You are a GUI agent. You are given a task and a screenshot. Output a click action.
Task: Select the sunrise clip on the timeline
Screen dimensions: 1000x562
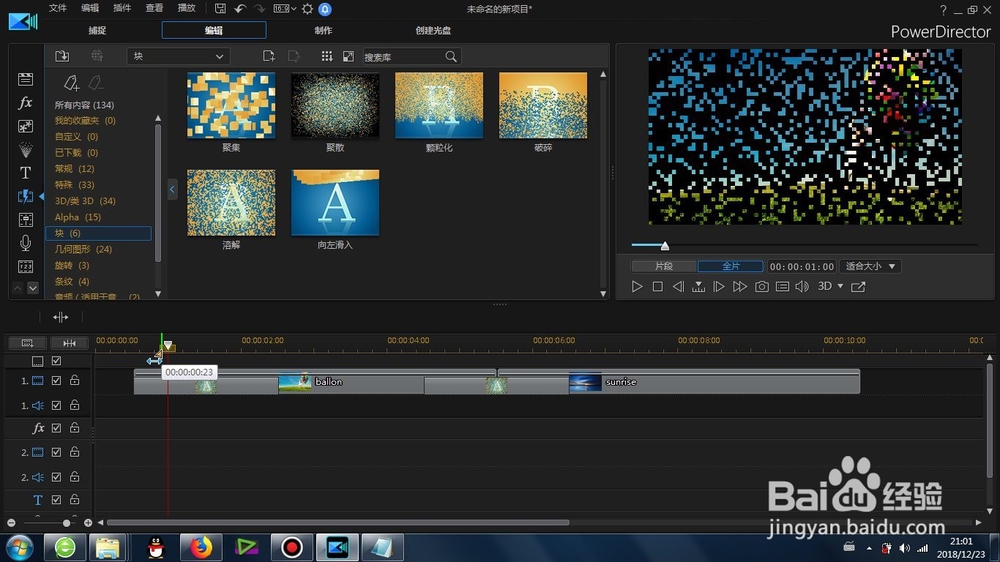(714, 382)
